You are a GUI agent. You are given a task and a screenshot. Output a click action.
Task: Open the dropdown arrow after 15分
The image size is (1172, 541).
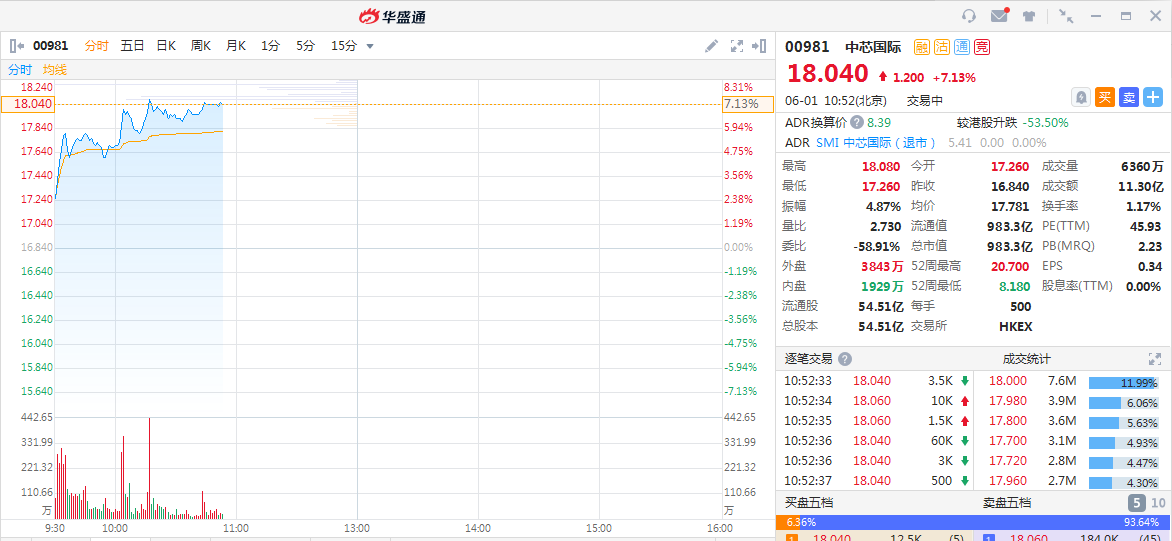point(370,46)
